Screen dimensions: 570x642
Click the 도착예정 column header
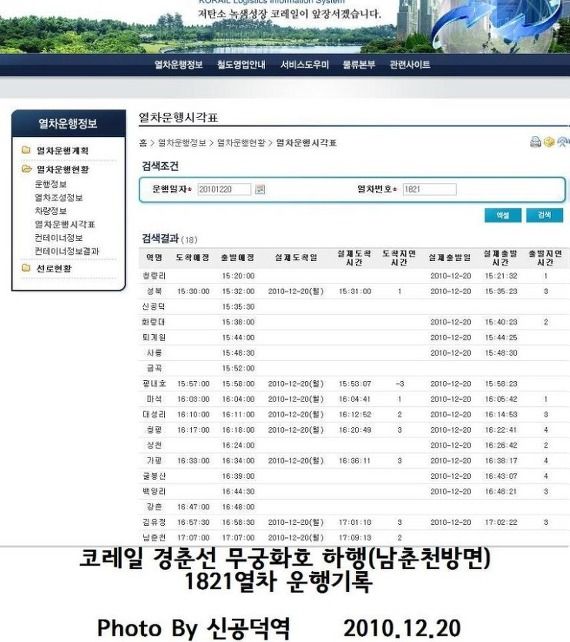point(192,258)
